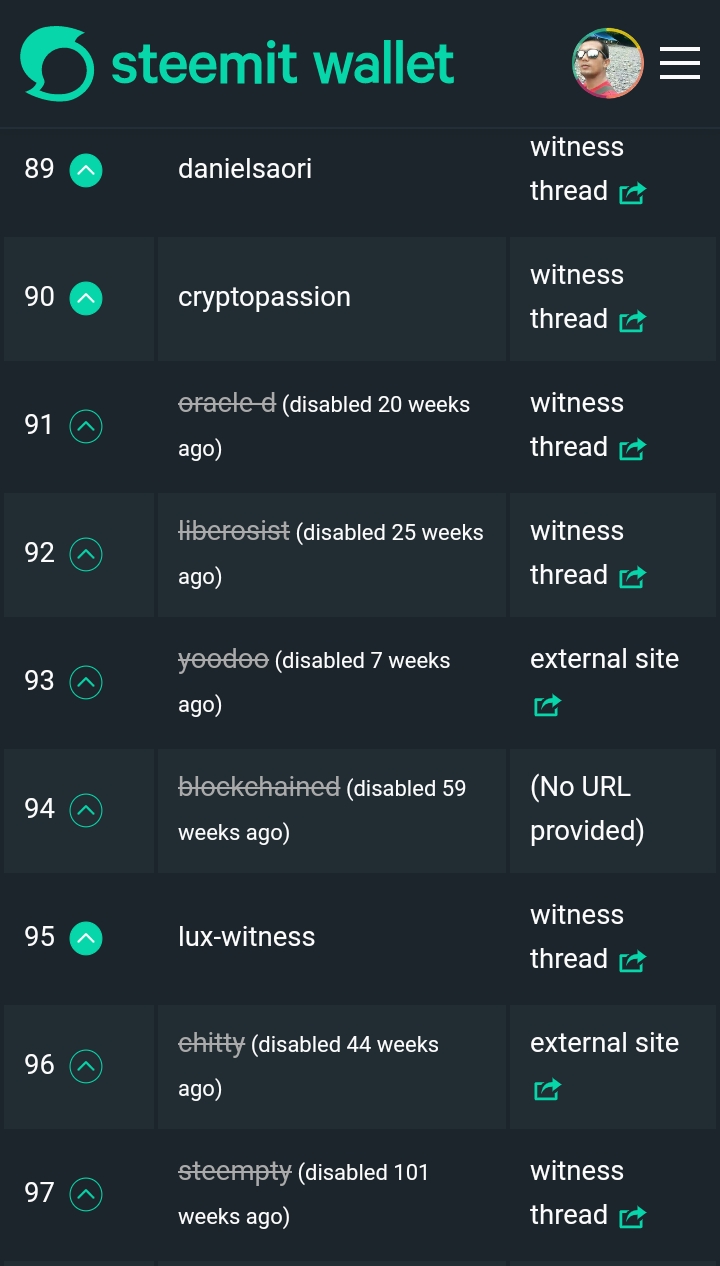Open the hamburger menu
720x1266 pixels.
click(x=680, y=63)
